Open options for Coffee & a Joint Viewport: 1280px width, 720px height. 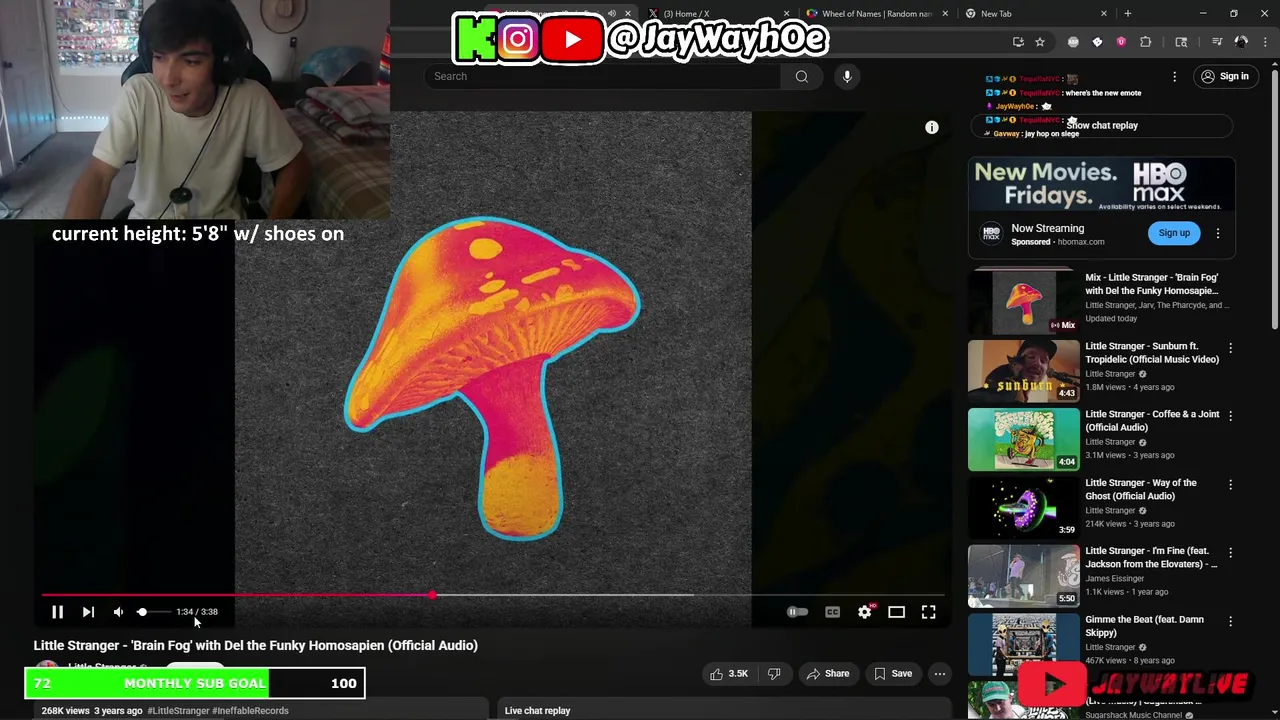click(1231, 416)
